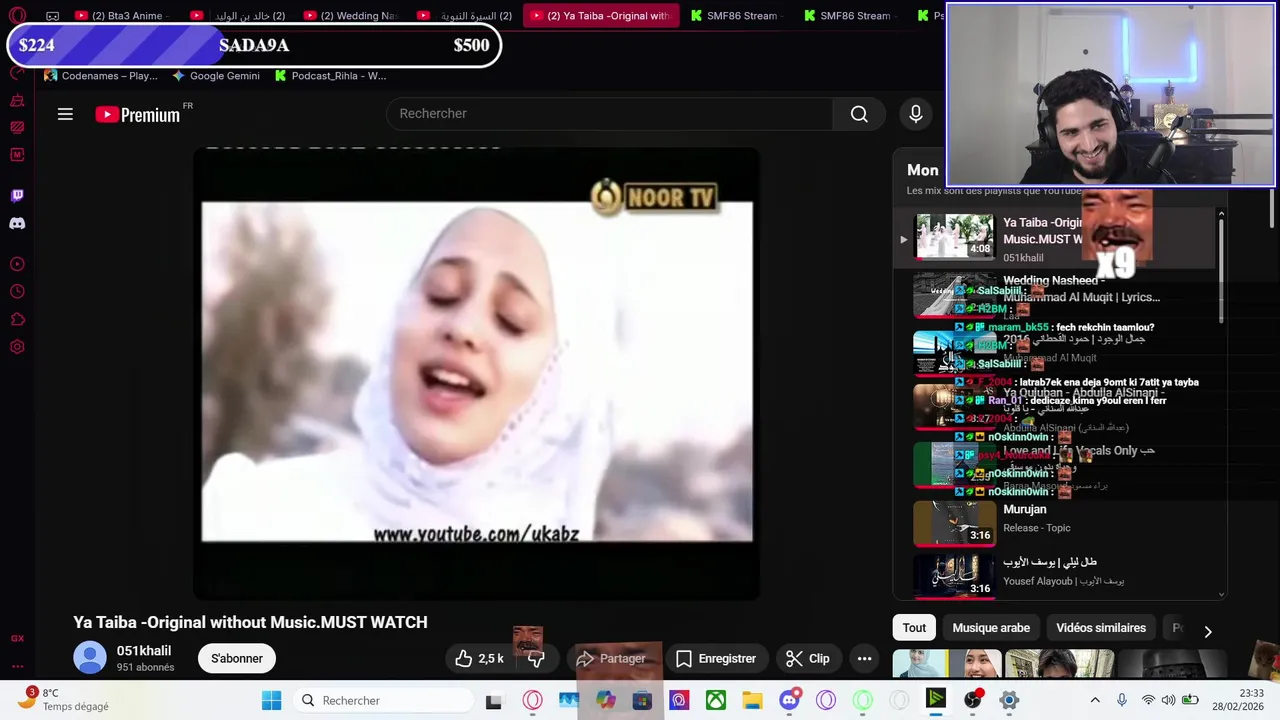1280x720 pixels.
Task: Open the YouTube guide hamburger menu
Action: [65, 114]
